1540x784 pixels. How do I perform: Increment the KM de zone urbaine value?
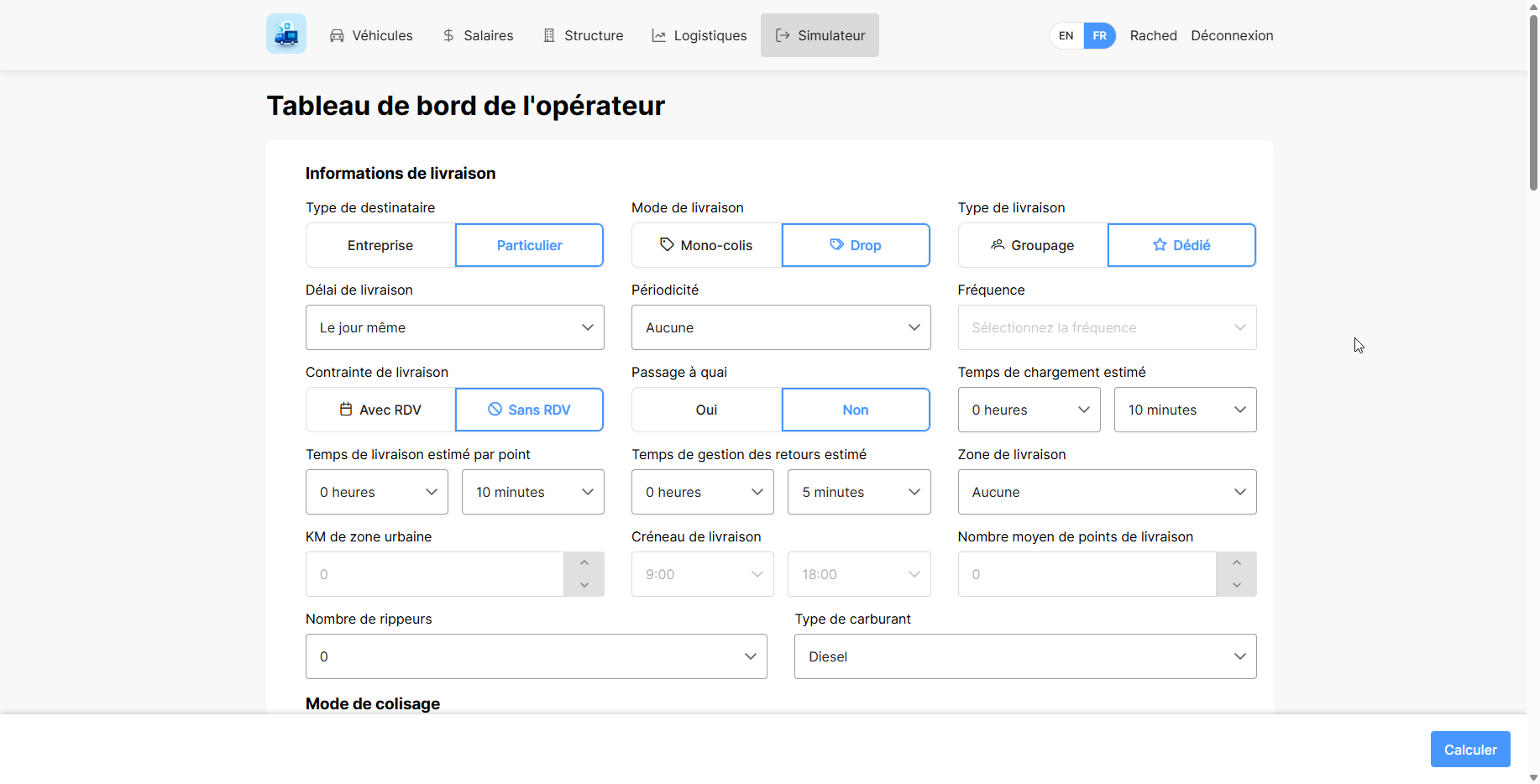click(x=584, y=563)
